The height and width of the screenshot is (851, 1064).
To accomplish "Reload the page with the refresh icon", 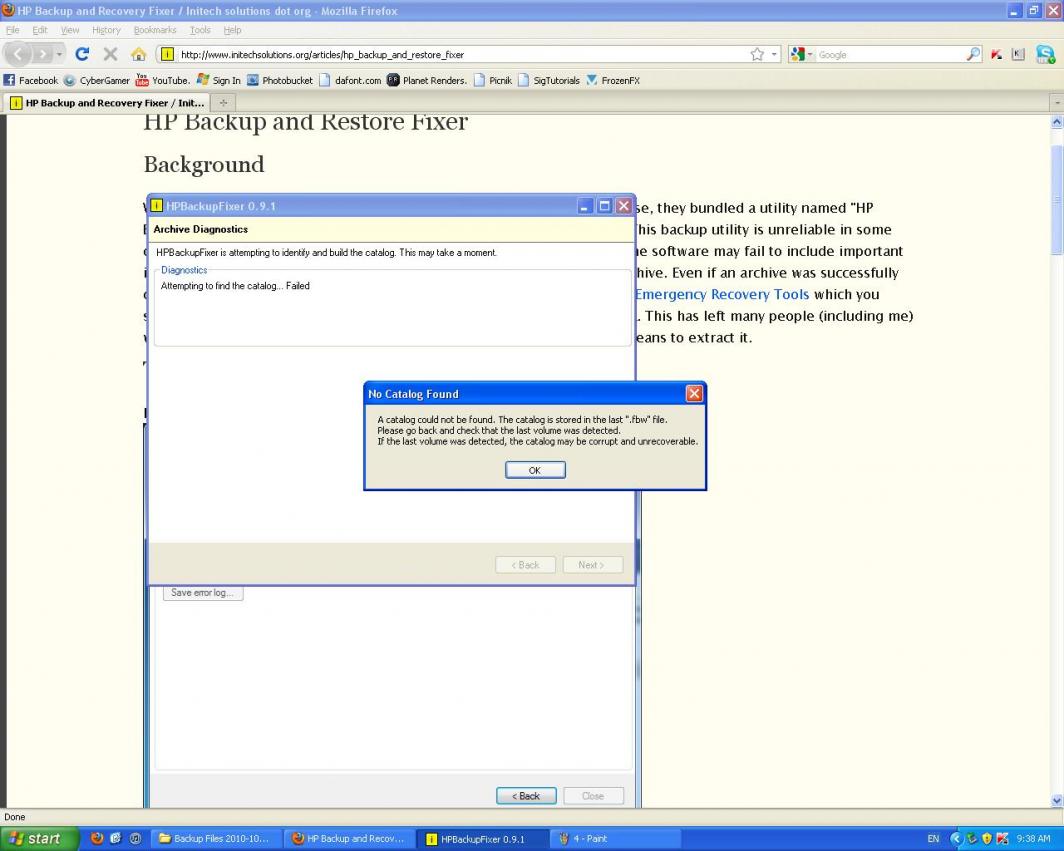I will point(82,54).
